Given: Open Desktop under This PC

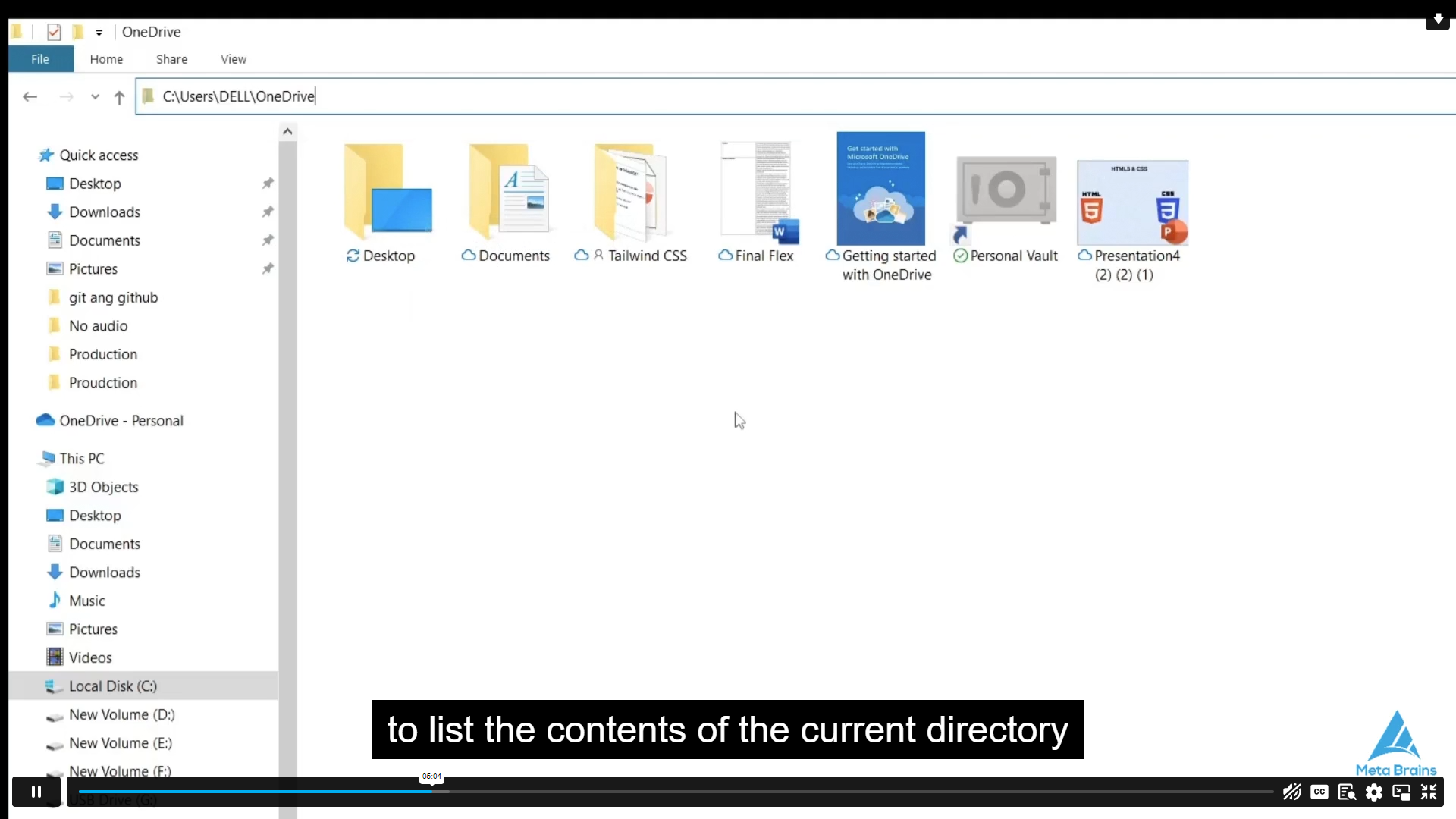Looking at the screenshot, I should (x=84, y=516).
